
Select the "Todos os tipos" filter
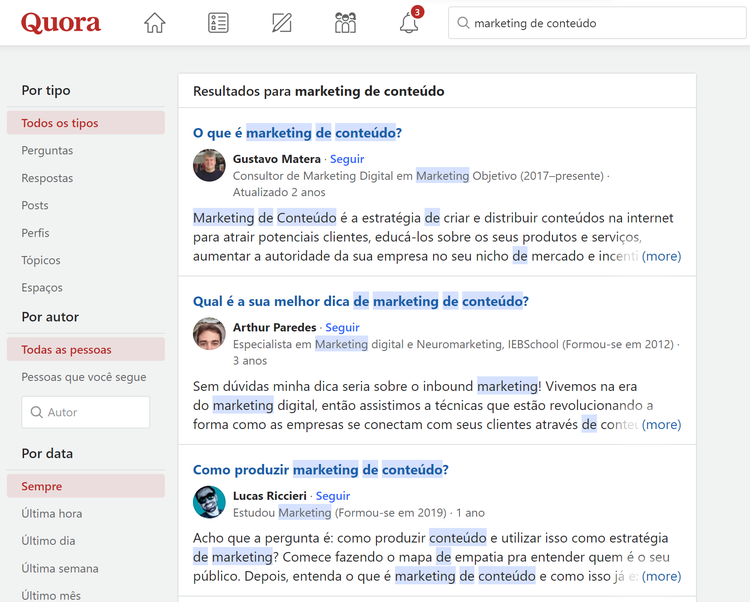tap(86, 123)
